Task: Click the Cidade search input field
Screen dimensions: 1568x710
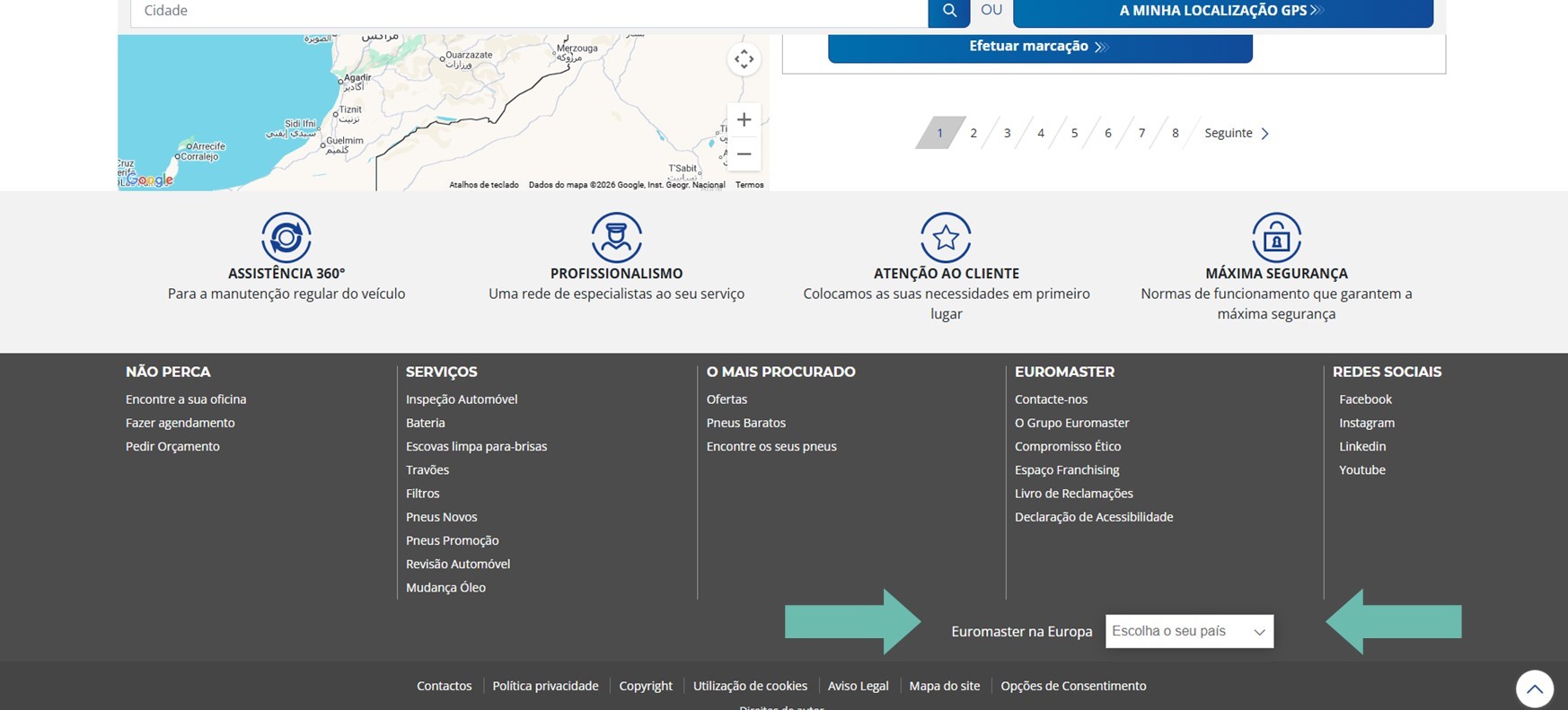Action: [x=529, y=12]
